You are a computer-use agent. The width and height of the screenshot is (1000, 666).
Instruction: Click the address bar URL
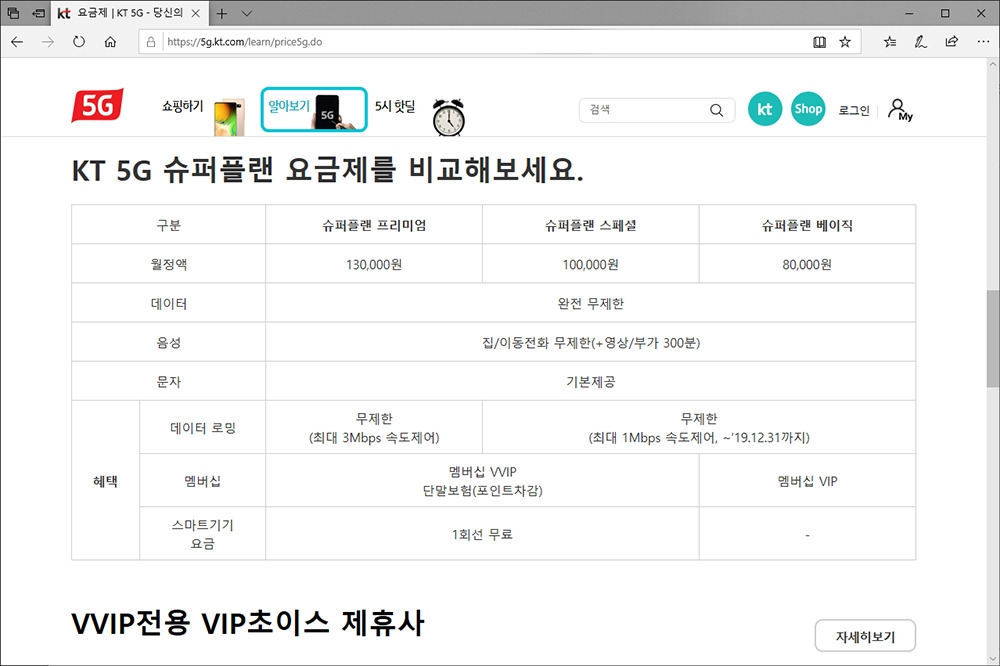pyautogui.click(x=245, y=42)
